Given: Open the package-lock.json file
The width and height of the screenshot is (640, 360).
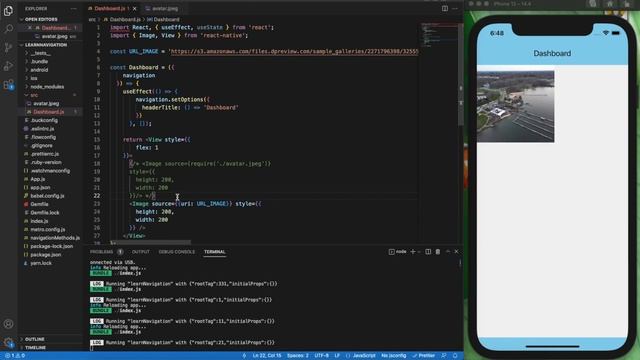Looking at the screenshot, I should 51,246.
